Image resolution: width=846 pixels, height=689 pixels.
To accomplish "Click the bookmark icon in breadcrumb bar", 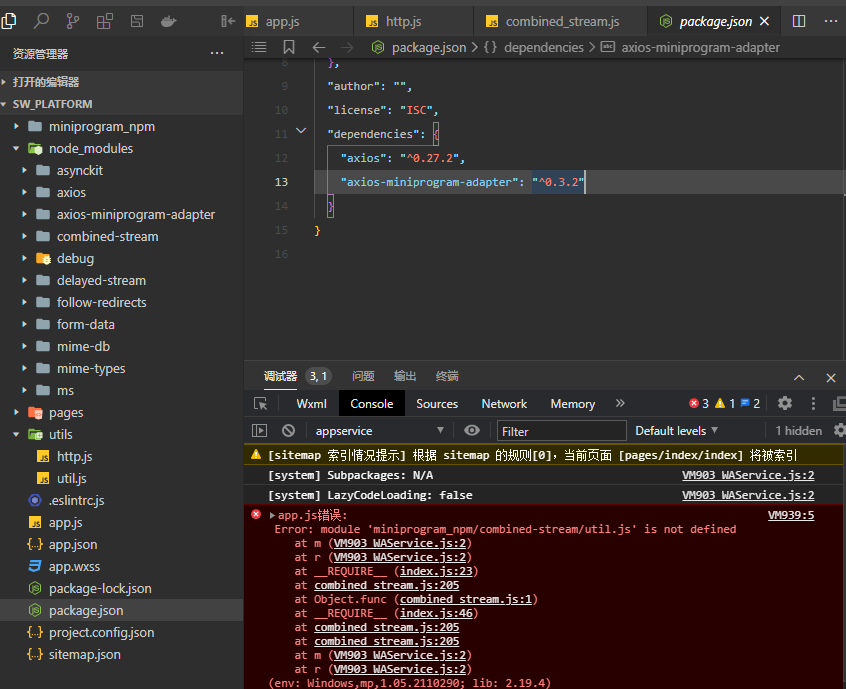I will click(289, 47).
